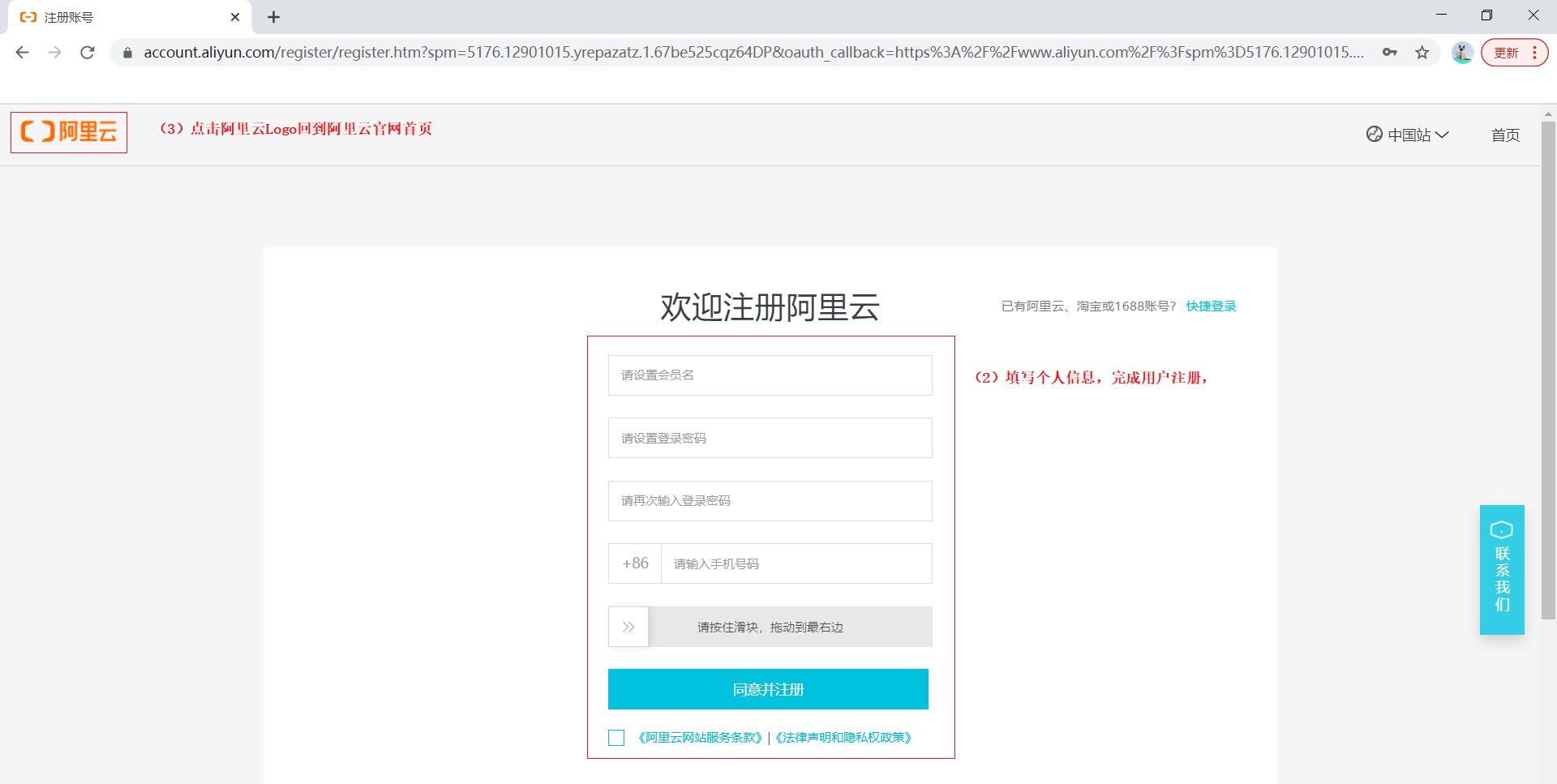
Task: Click the 同意并注册 button
Action: click(768, 689)
